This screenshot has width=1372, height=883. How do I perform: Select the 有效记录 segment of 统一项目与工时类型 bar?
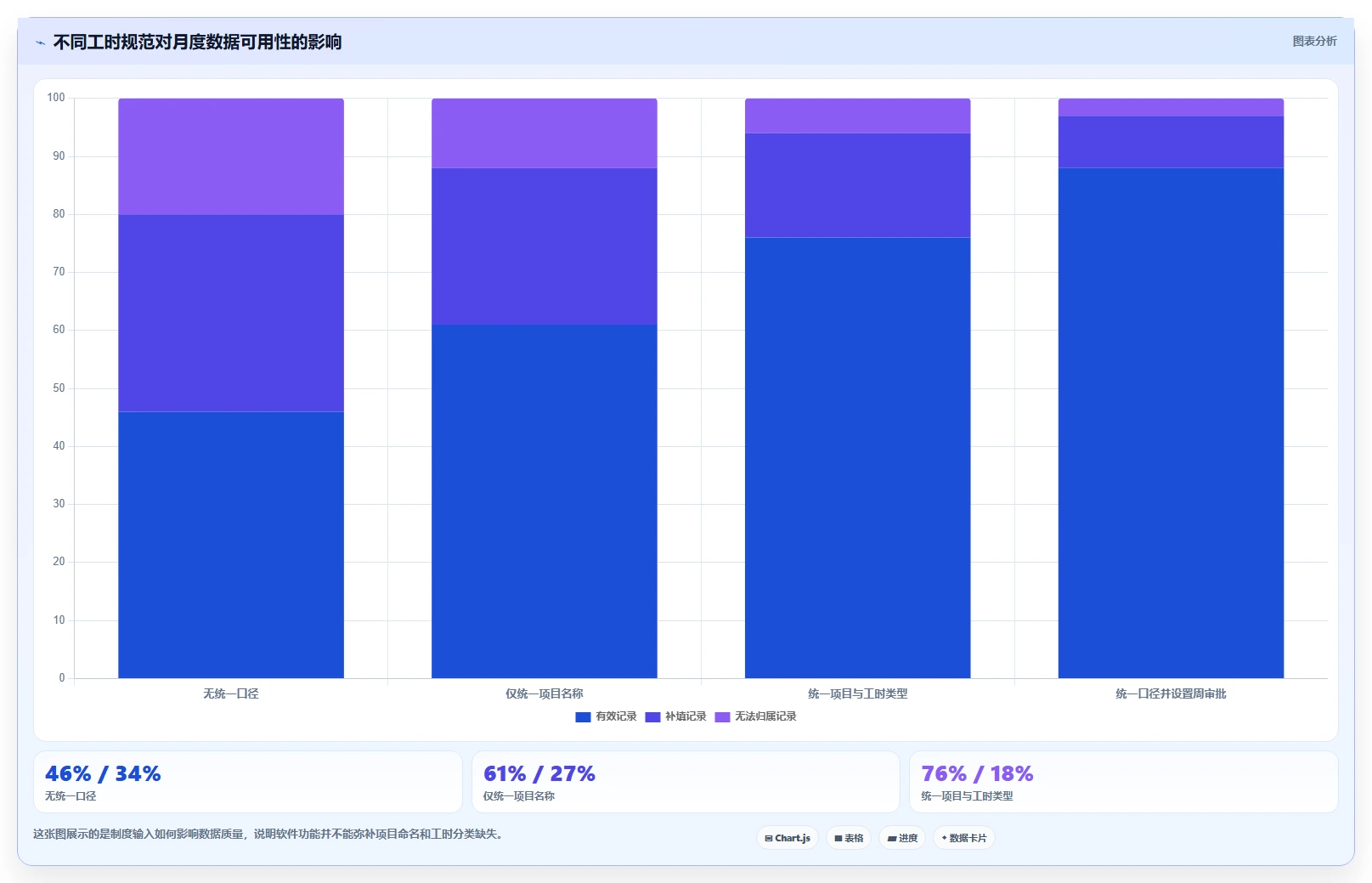(858, 458)
